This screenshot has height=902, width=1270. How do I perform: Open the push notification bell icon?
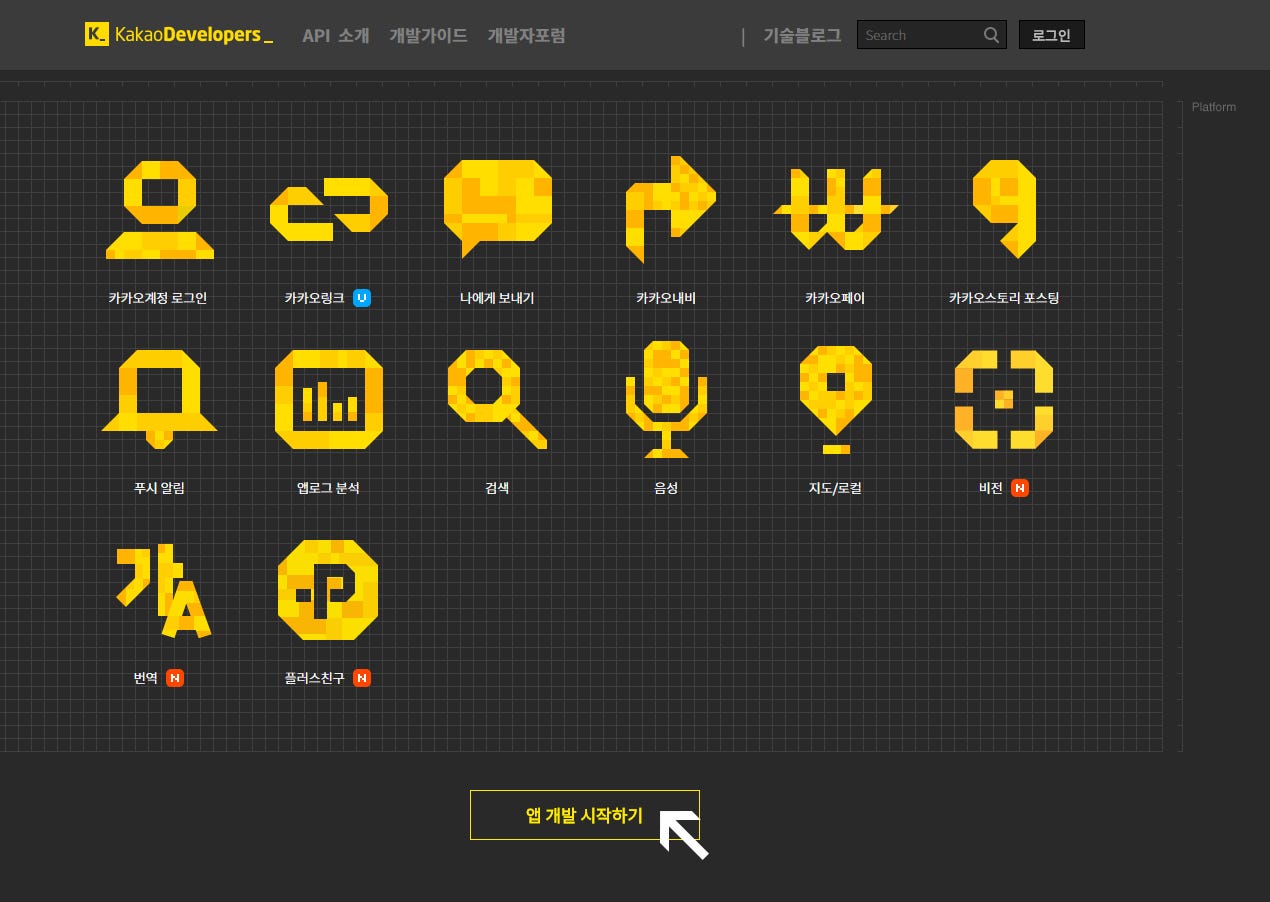pyautogui.click(x=159, y=398)
